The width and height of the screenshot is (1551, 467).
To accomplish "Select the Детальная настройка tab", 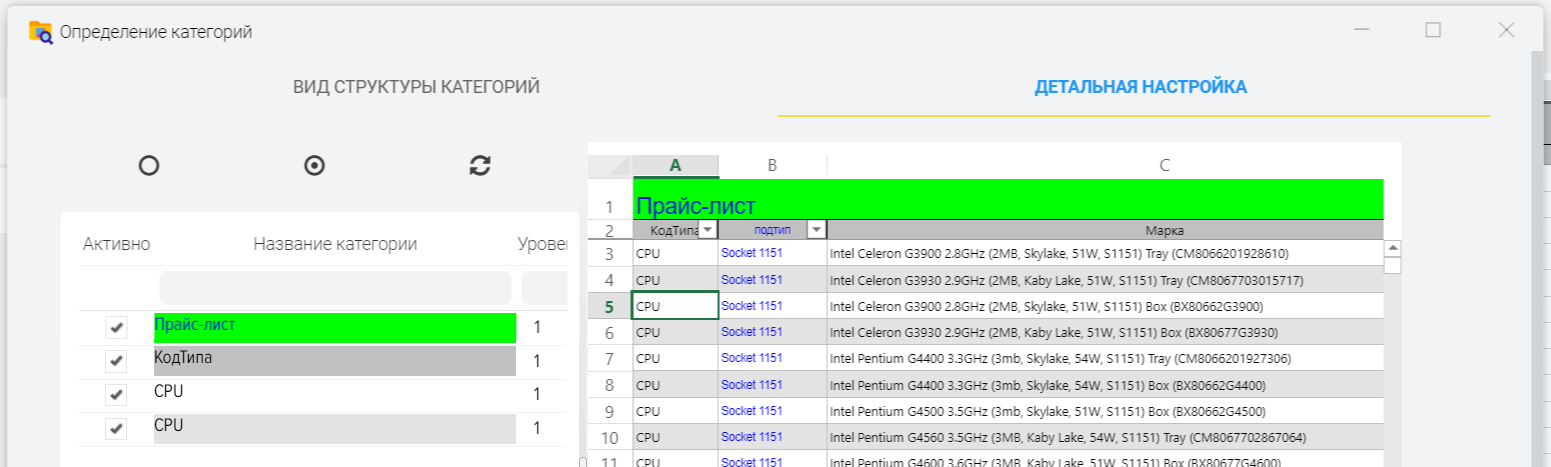I will tap(1140, 87).
